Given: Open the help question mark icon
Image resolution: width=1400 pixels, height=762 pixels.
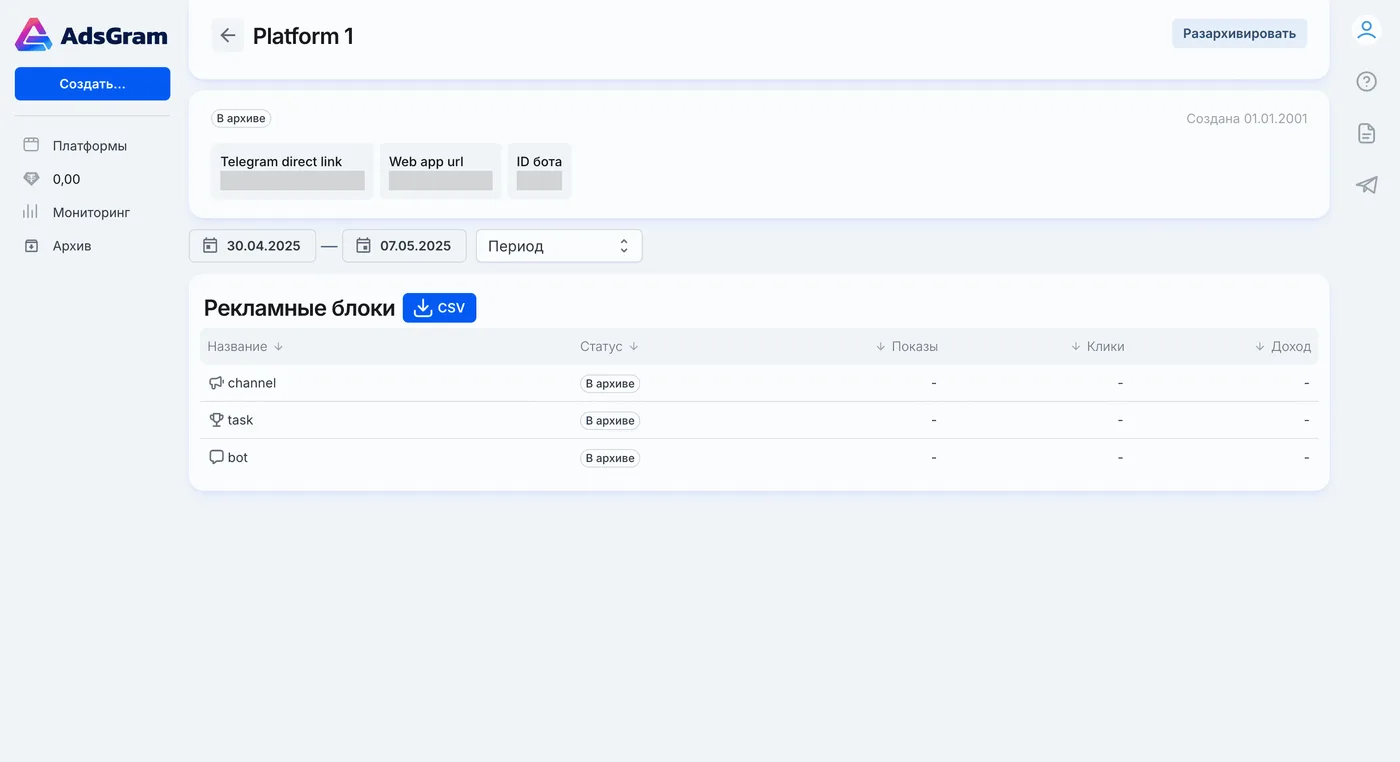Looking at the screenshot, I should click(1366, 82).
